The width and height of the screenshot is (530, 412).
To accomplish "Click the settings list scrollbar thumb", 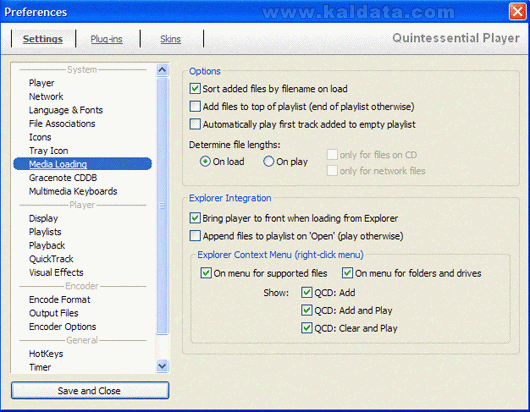I will click(x=162, y=205).
